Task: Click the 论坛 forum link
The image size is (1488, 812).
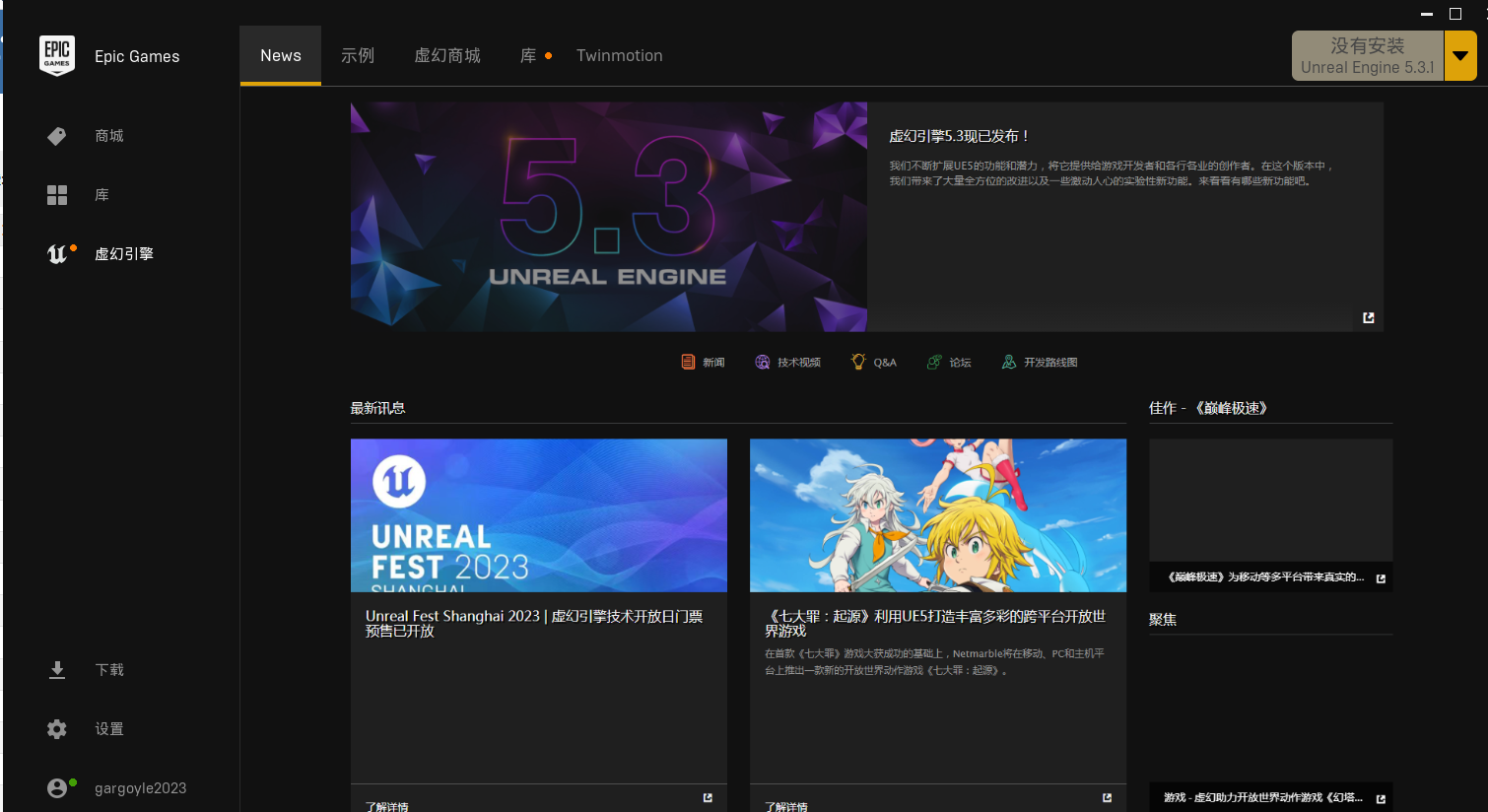Action: click(x=950, y=362)
